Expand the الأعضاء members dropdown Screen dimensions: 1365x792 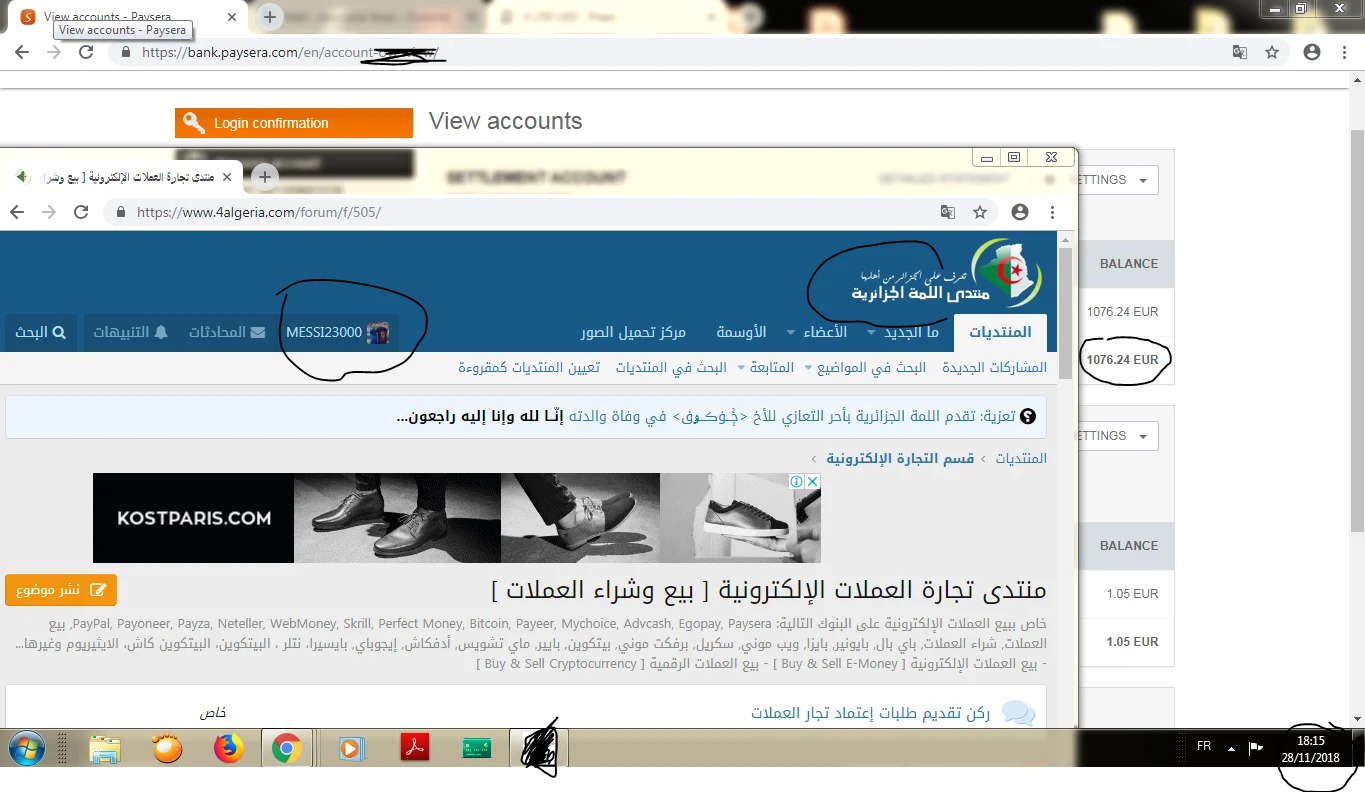tap(817, 332)
